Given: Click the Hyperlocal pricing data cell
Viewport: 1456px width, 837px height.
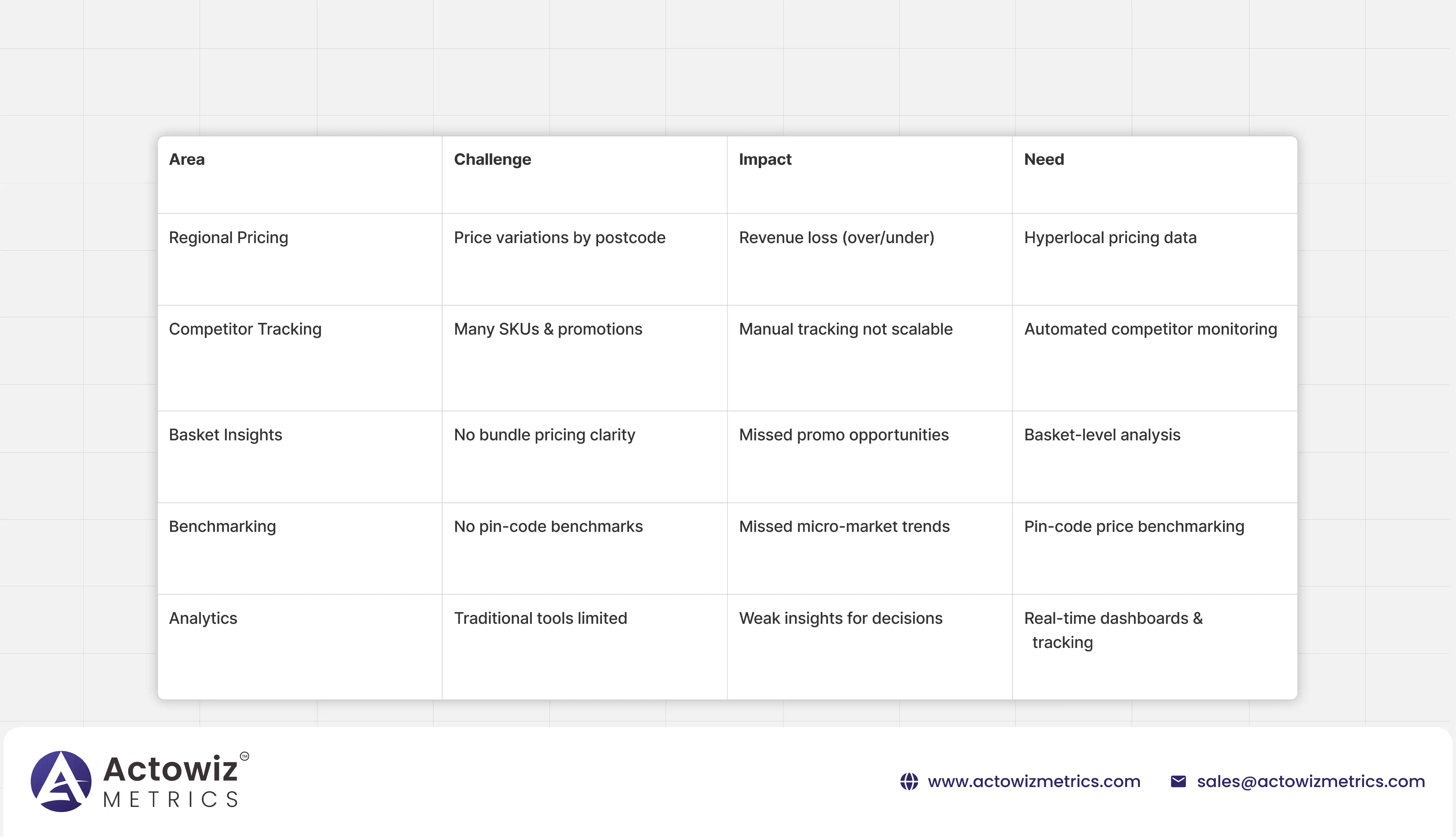Looking at the screenshot, I should [1110, 237].
